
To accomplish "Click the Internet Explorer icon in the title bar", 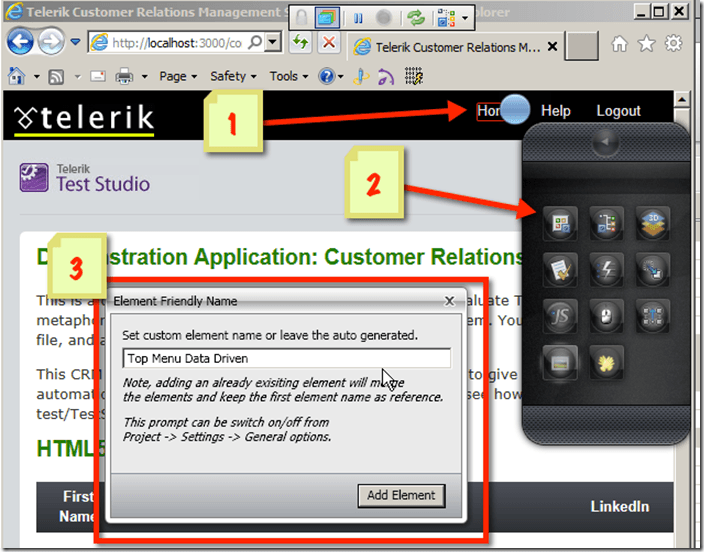I will coord(13,12).
